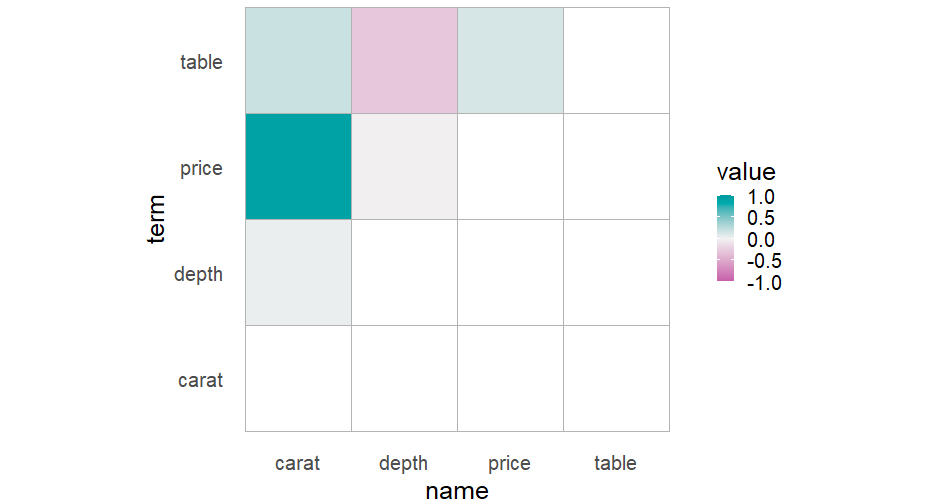The height and width of the screenshot is (504, 936).
Task: Click the 'carat' x-axis label
Action: click(298, 463)
